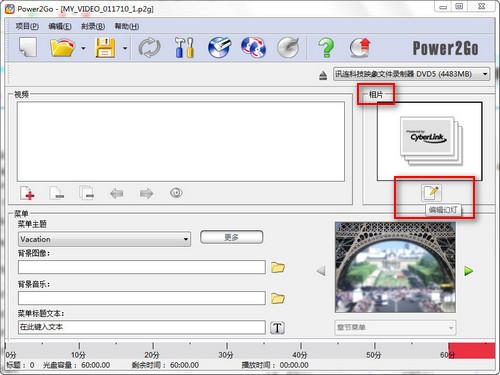Click the Eiffel Tower menu preview image
Screen dimensions: 500x375
395,267
